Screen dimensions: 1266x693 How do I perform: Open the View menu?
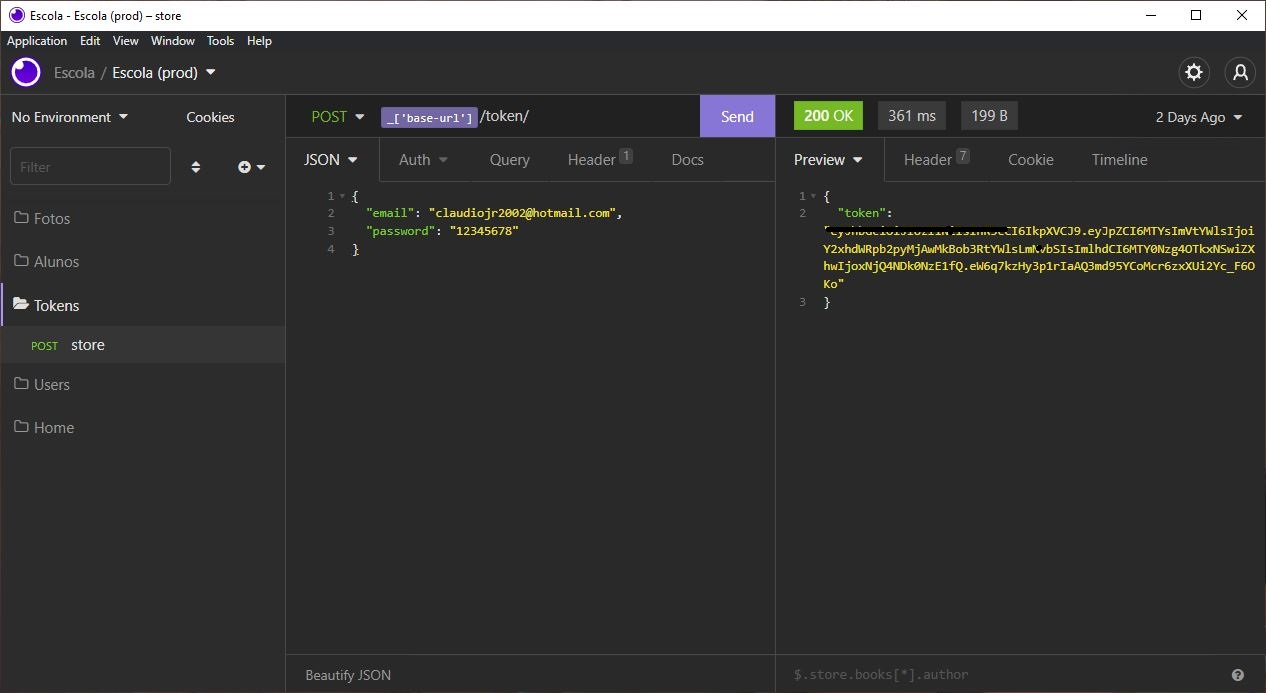tap(126, 41)
